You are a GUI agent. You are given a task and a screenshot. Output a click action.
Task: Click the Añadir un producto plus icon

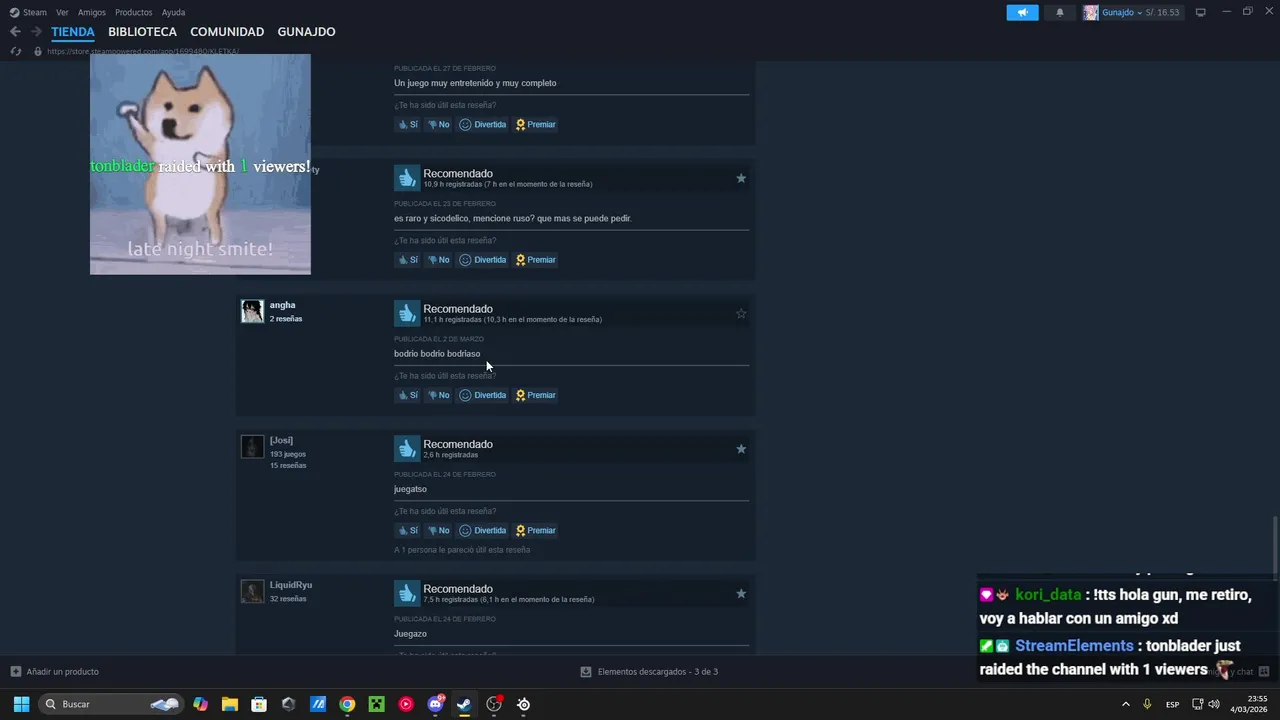(15, 671)
